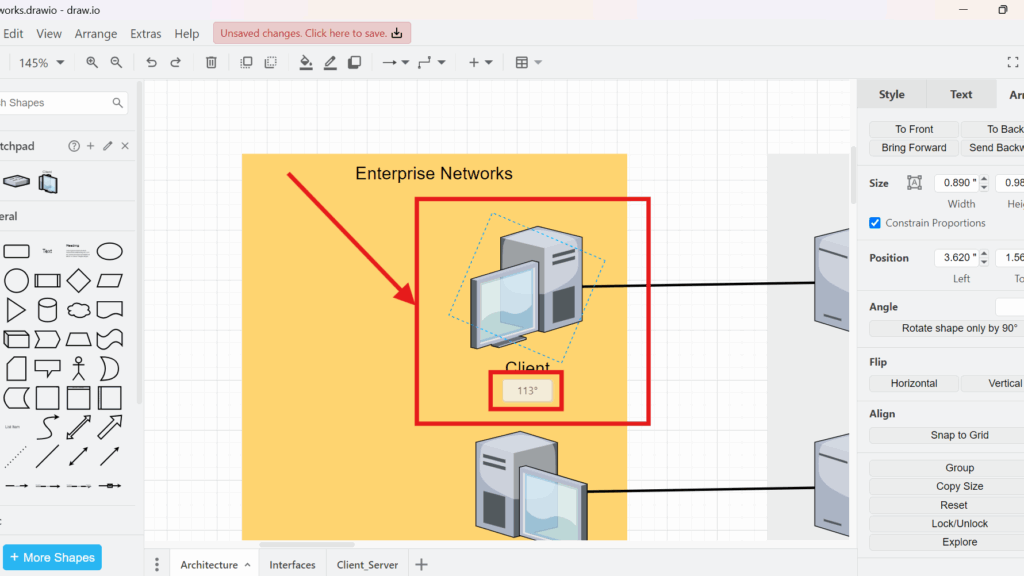Open the Arrange menu
1024x576 pixels.
95,33
